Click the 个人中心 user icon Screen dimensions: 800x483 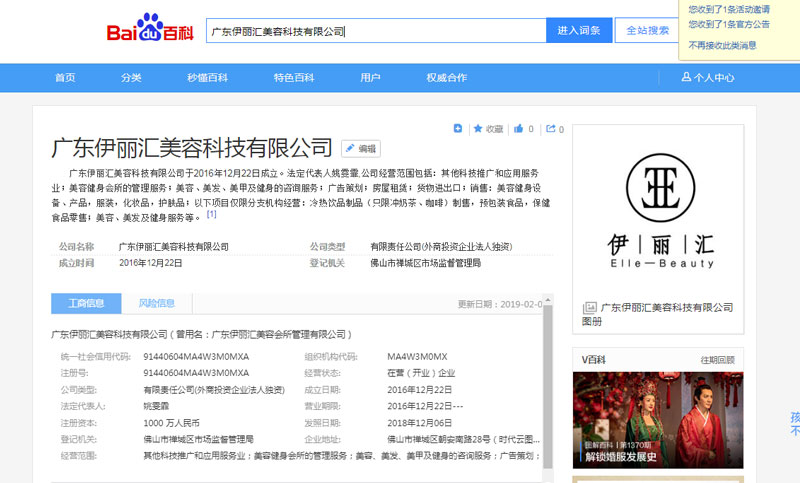686,77
